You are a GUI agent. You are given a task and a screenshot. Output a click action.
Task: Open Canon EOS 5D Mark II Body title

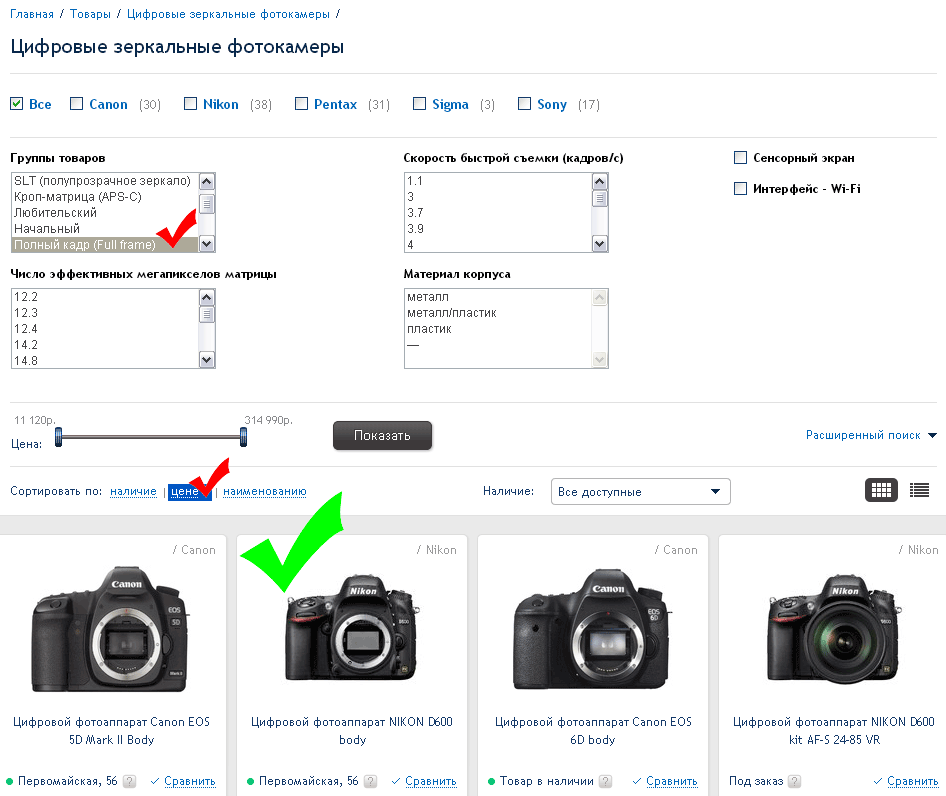pos(111,731)
